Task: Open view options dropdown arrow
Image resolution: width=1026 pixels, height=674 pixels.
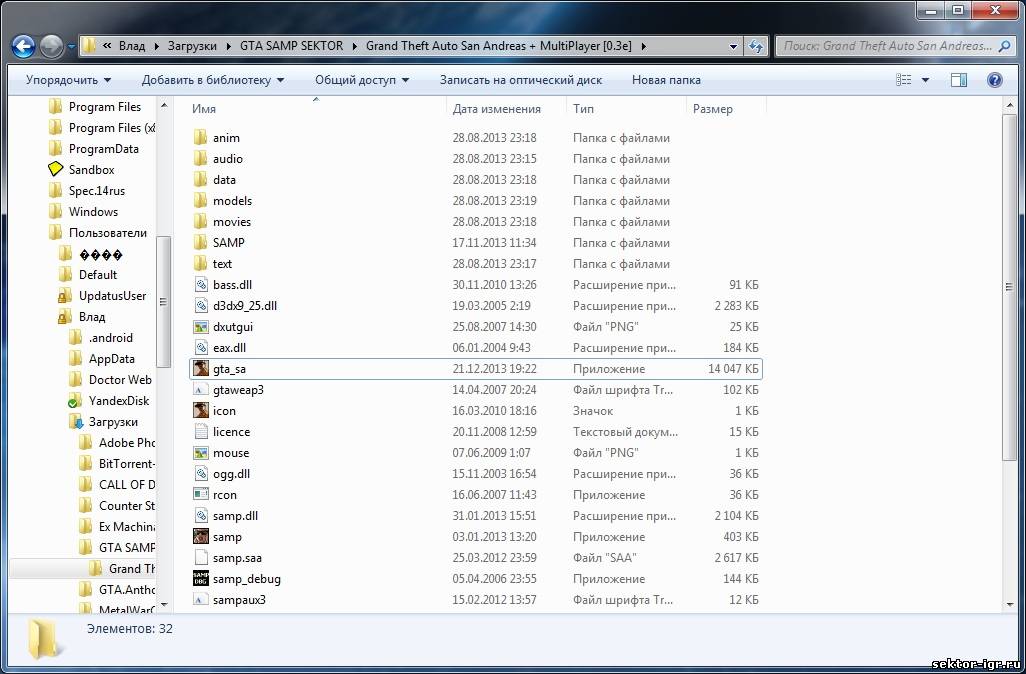Action: (925, 80)
